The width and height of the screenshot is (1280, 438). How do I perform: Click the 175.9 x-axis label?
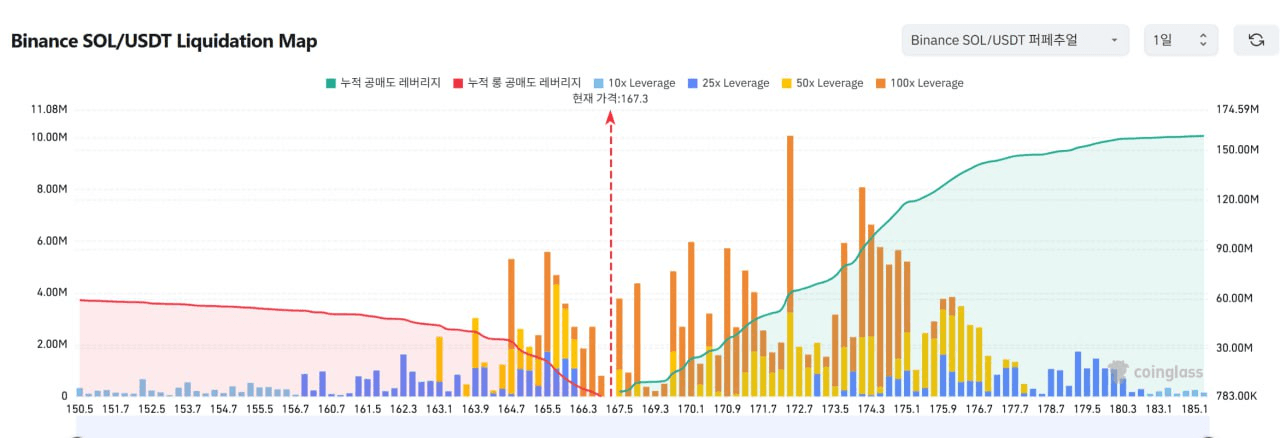[943, 409]
